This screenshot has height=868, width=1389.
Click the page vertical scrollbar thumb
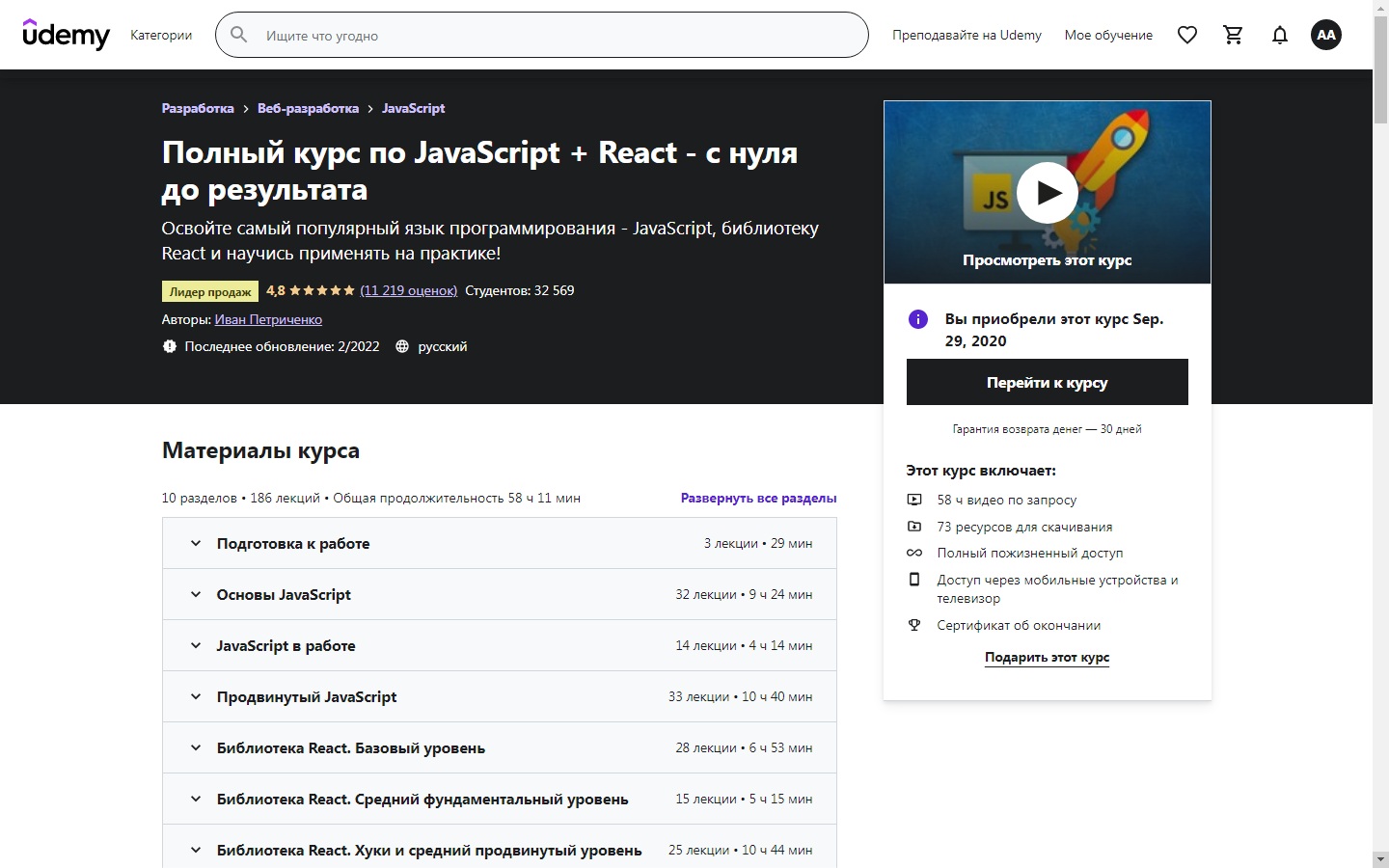[x=1380, y=69]
